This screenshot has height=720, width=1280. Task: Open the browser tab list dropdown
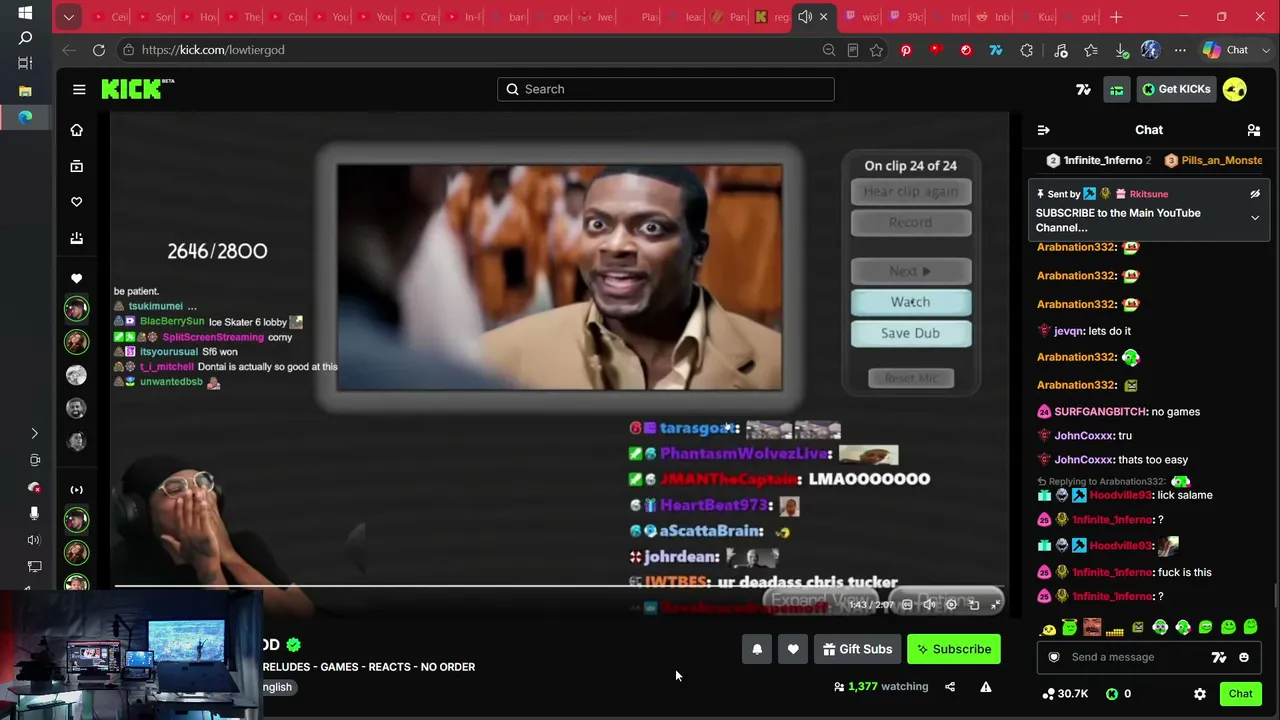coord(68,17)
